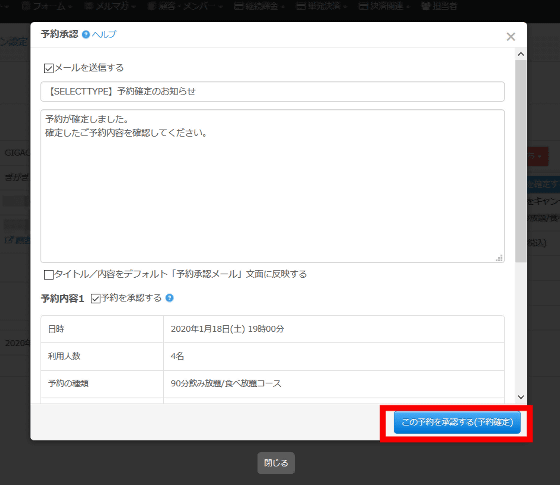Close the 予約承認 dialog with the X
Screen dimensions: 560x485
[511, 36]
